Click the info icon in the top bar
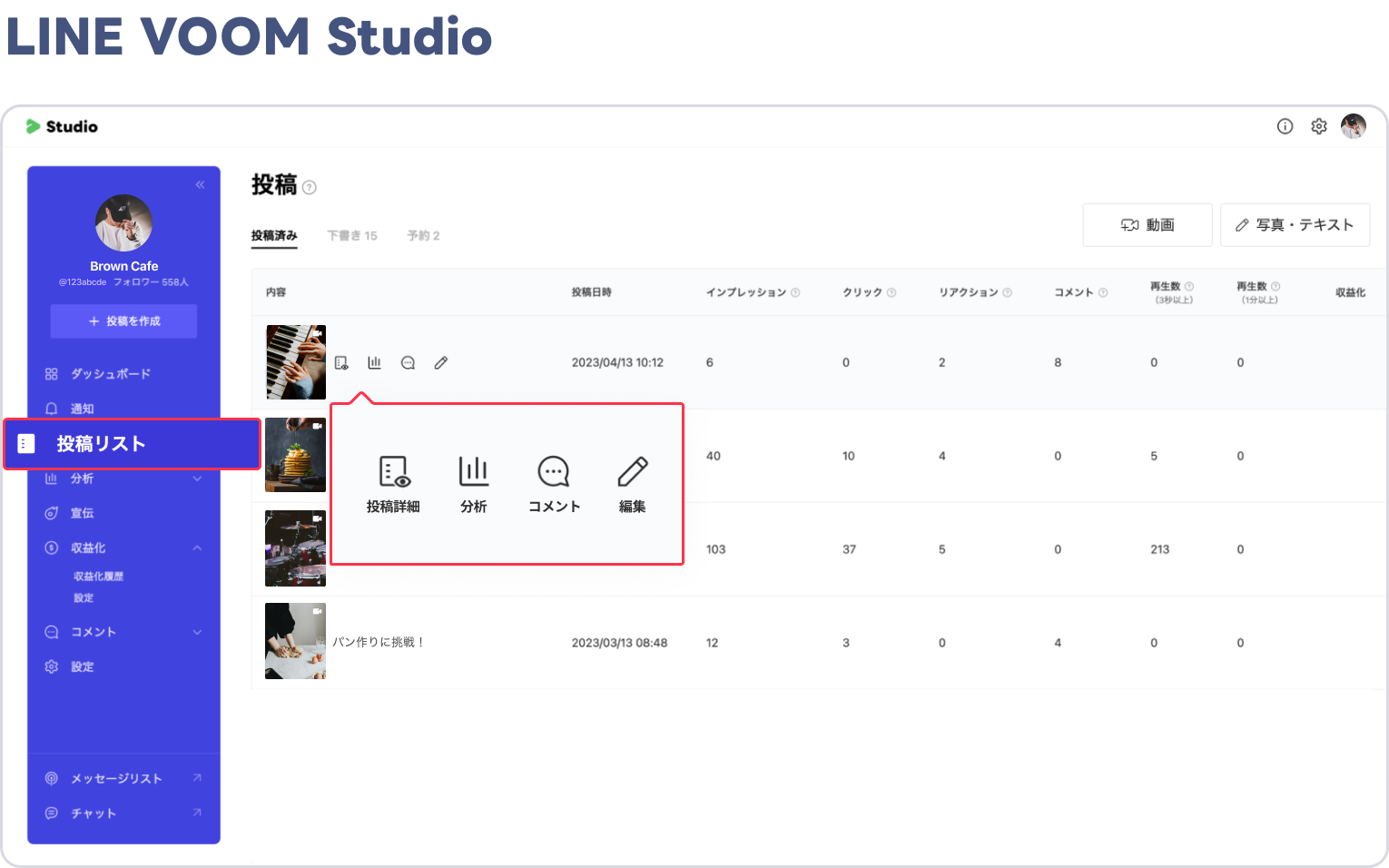The width and height of the screenshot is (1389, 868). (1285, 126)
